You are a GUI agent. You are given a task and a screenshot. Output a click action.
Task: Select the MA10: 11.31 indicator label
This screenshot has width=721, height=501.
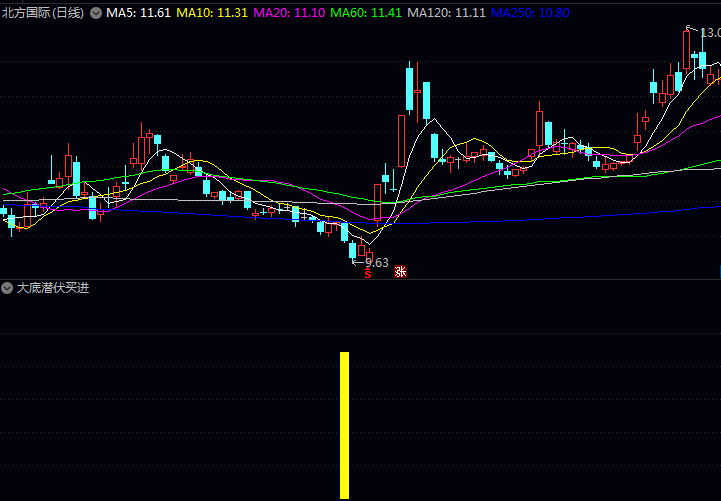[x=212, y=13]
